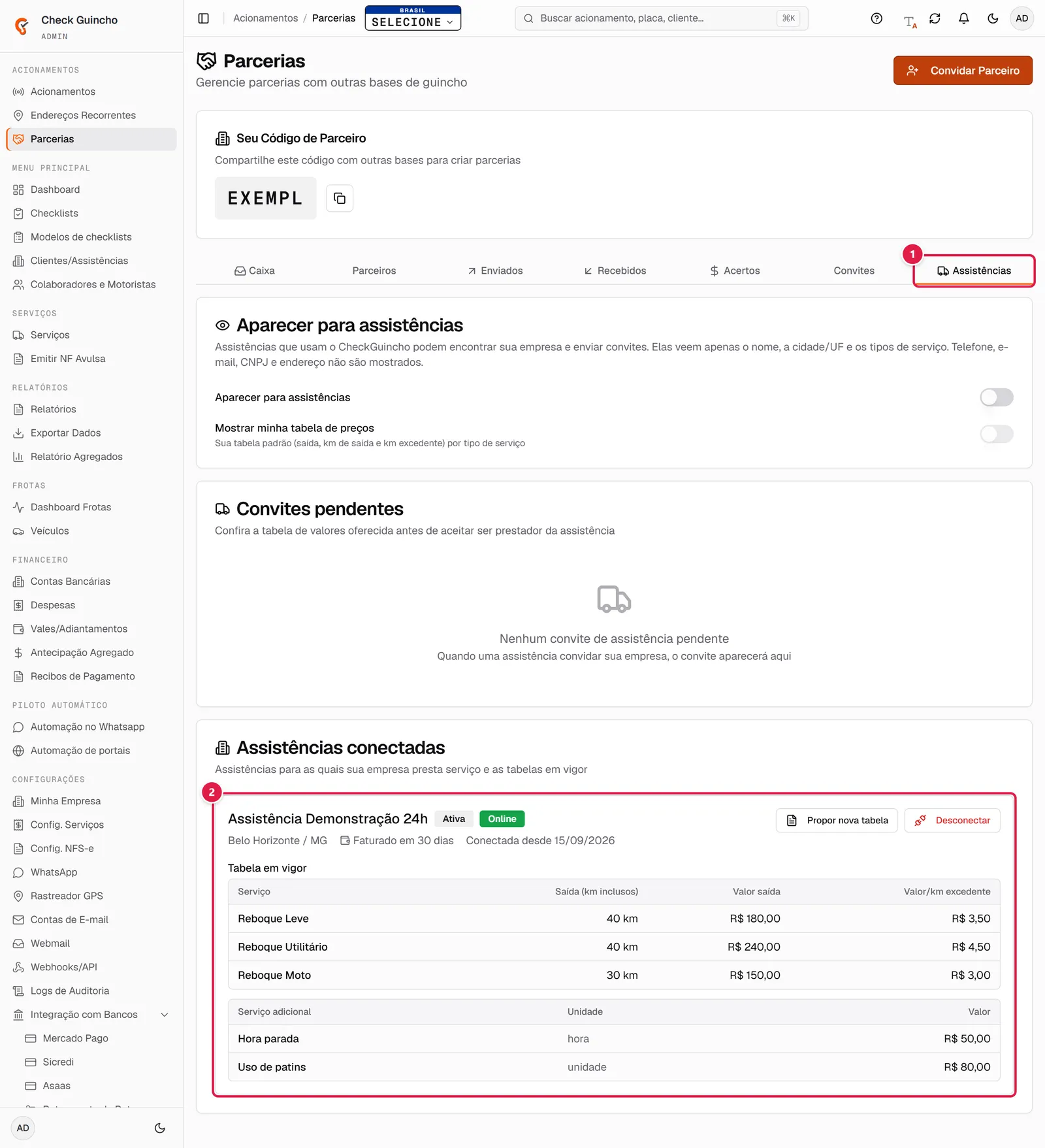Select the Assistências tab
Image resolution: width=1045 pixels, height=1148 pixels.
(x=974, y=271)
